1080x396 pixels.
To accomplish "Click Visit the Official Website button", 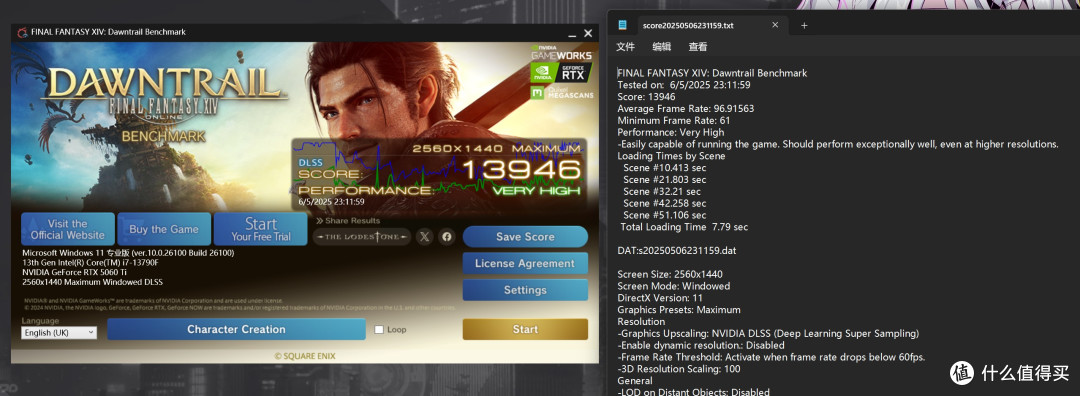I will tap(68, 229).
